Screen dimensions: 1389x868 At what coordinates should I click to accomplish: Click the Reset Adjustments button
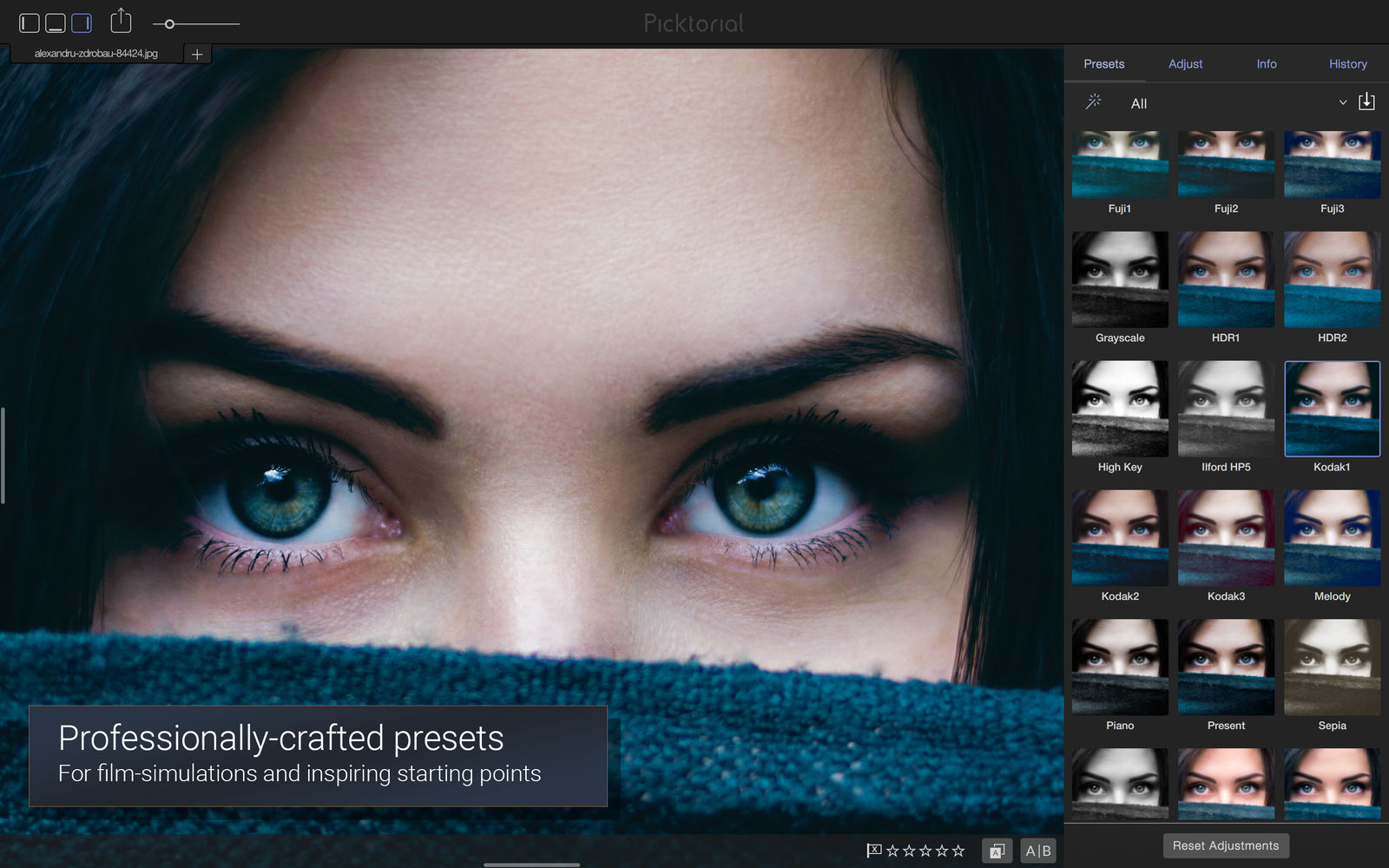click(x=1226, y=845)
